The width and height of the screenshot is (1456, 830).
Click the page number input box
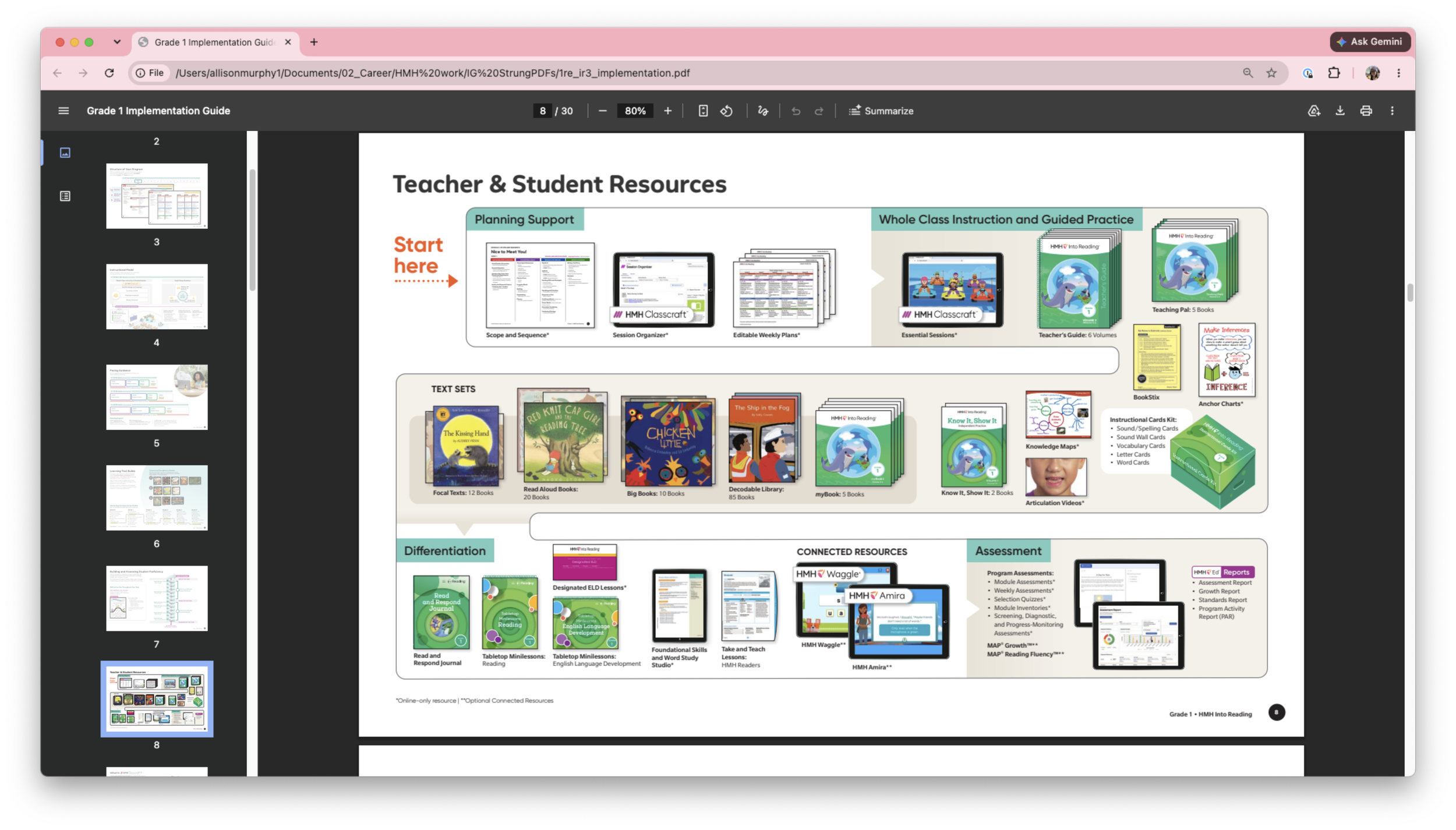click(542, 111)
